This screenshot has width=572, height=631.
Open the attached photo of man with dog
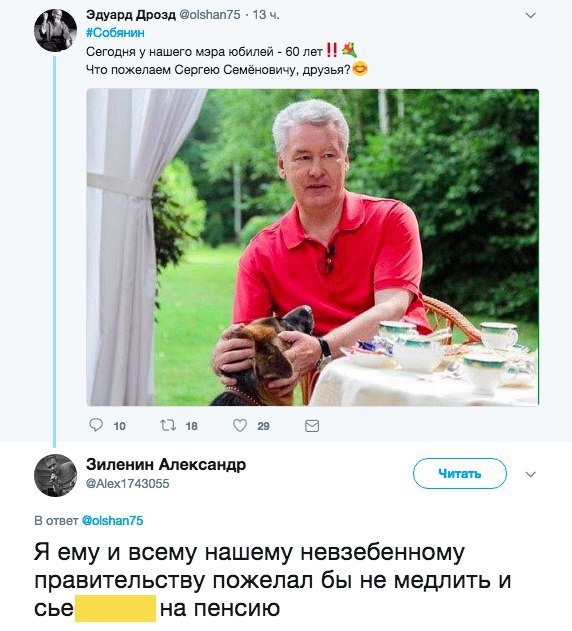(312, 247)
